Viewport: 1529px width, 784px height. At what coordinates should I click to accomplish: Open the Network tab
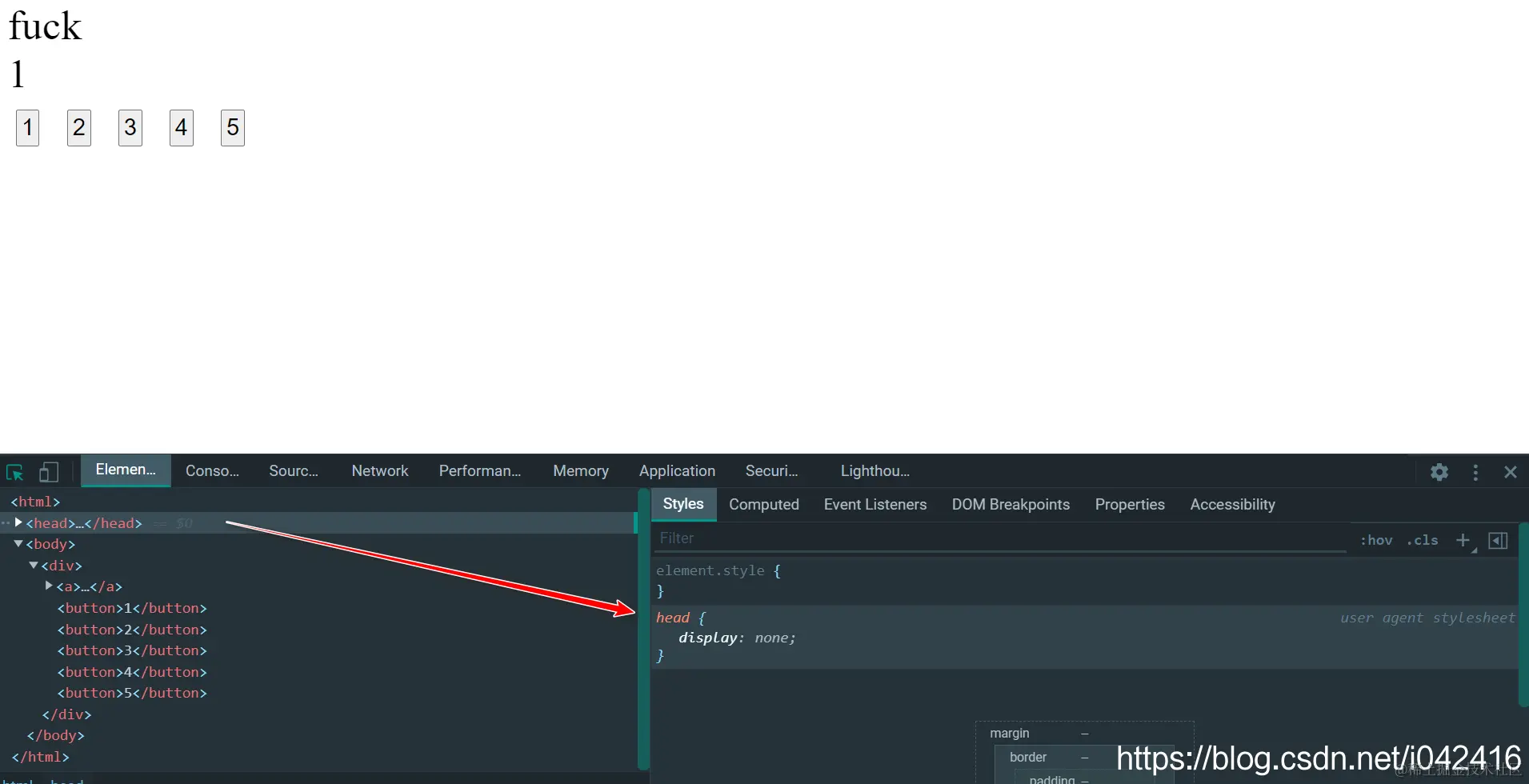coord(380,471)
